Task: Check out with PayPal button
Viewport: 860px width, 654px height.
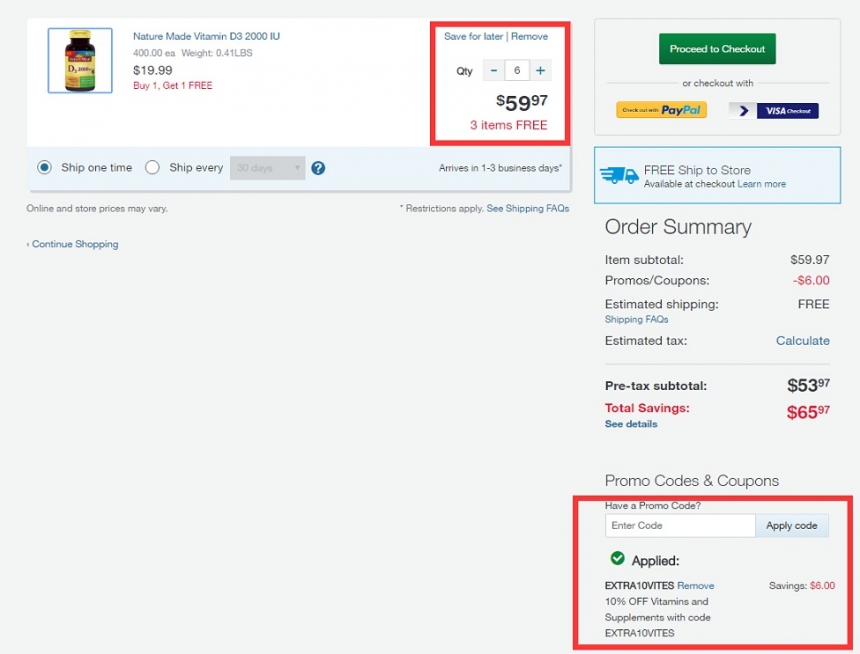Action: tap(661, 110)
